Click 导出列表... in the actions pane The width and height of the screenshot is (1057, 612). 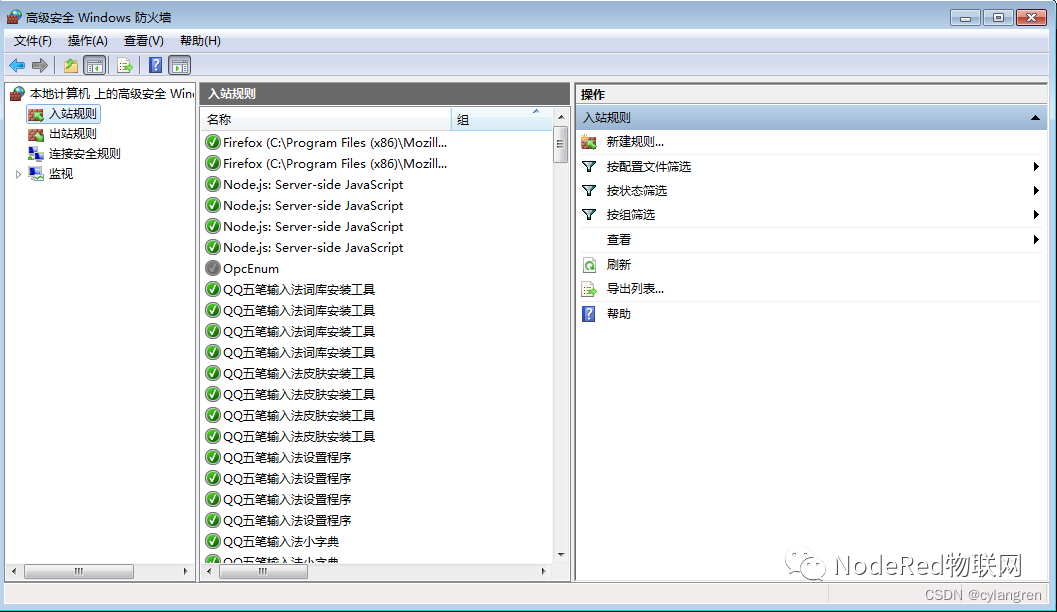pos(635,289)
